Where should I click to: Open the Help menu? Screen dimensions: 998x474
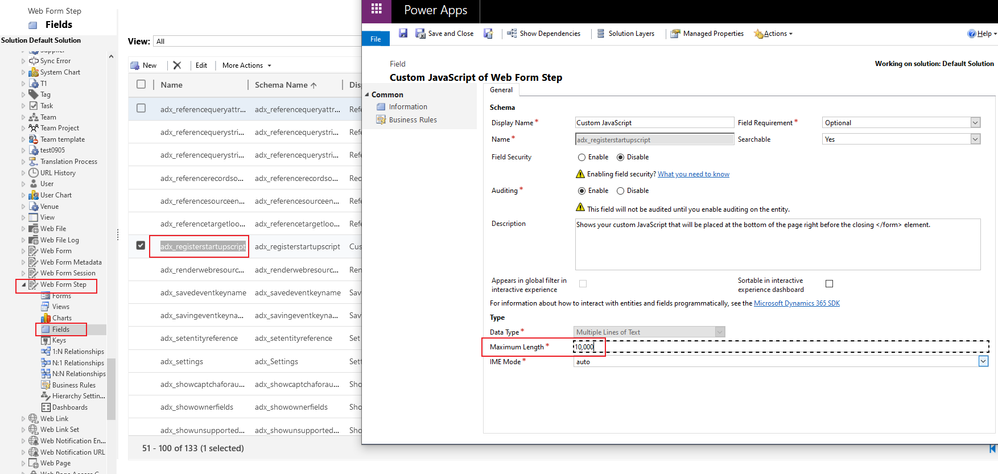(981, 34)
